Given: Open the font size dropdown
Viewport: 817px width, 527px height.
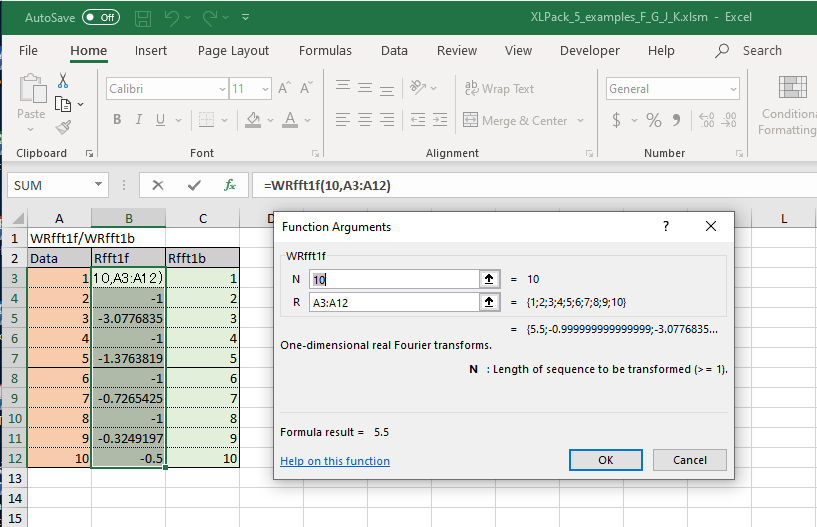Looking at the screenshot, I should 265,89.
